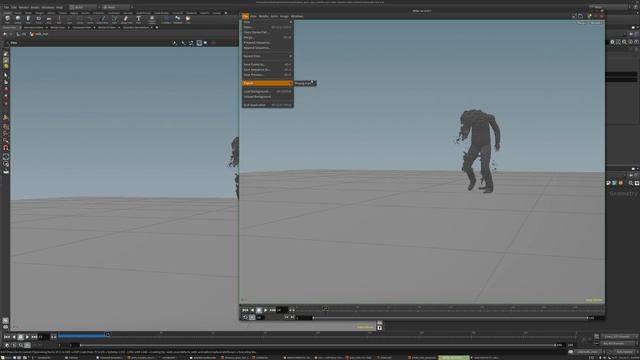Select the Grid shelf tool
Screen dimensions: 640x360
(x=49, y=20)
